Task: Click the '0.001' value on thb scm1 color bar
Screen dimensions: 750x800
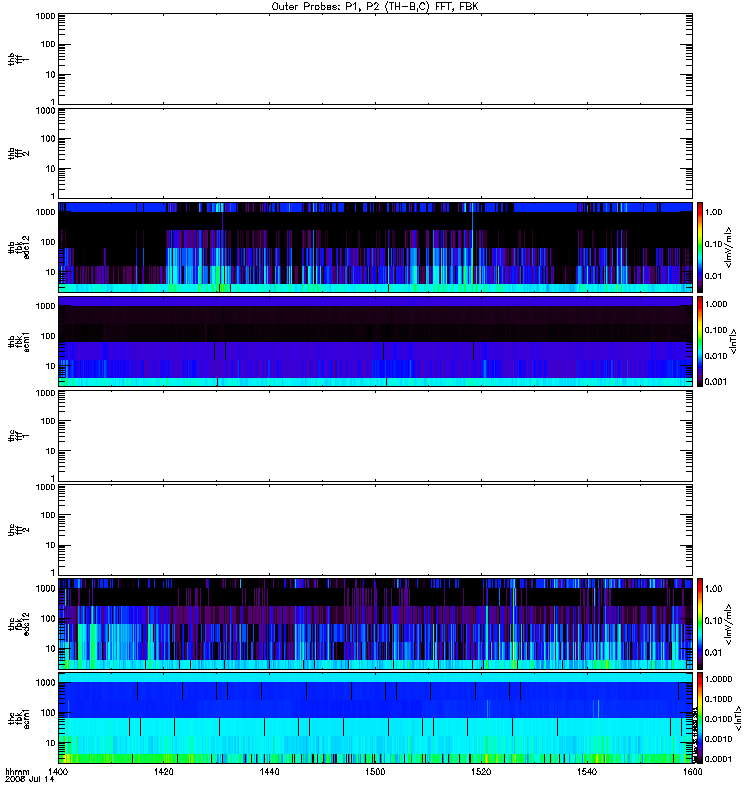Action: click(716, 382)
